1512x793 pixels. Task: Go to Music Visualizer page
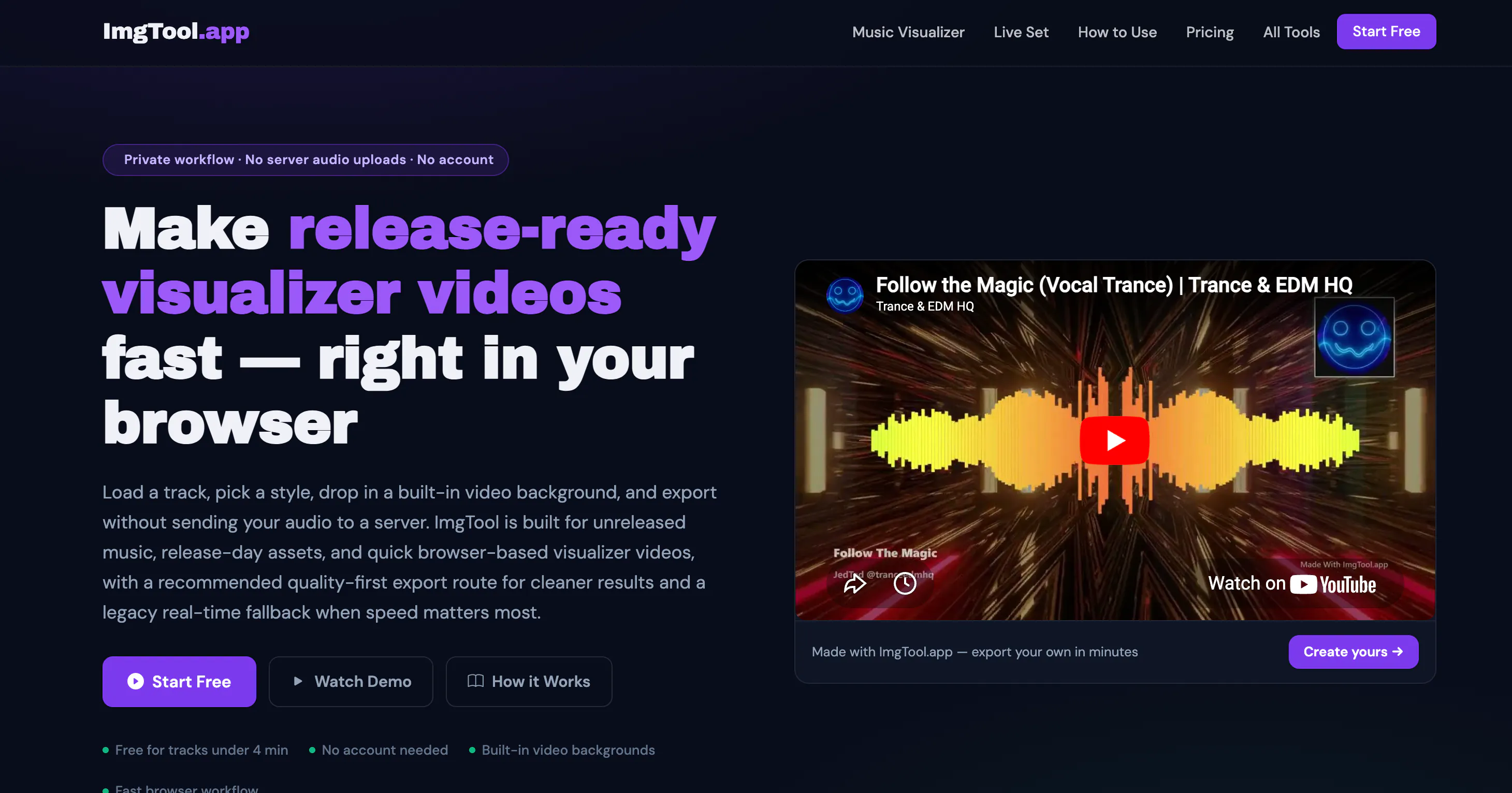tap(908, 32)
